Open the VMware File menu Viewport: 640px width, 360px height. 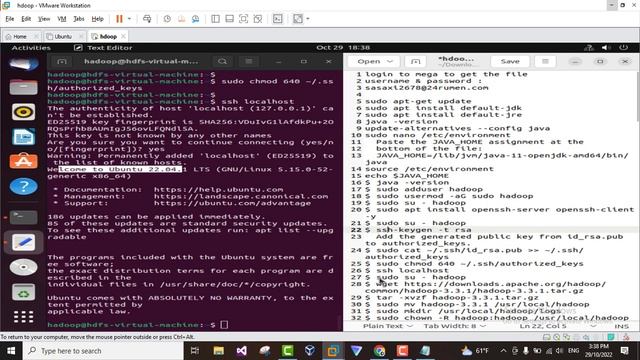pyautogui.click(x=9, y=19)
